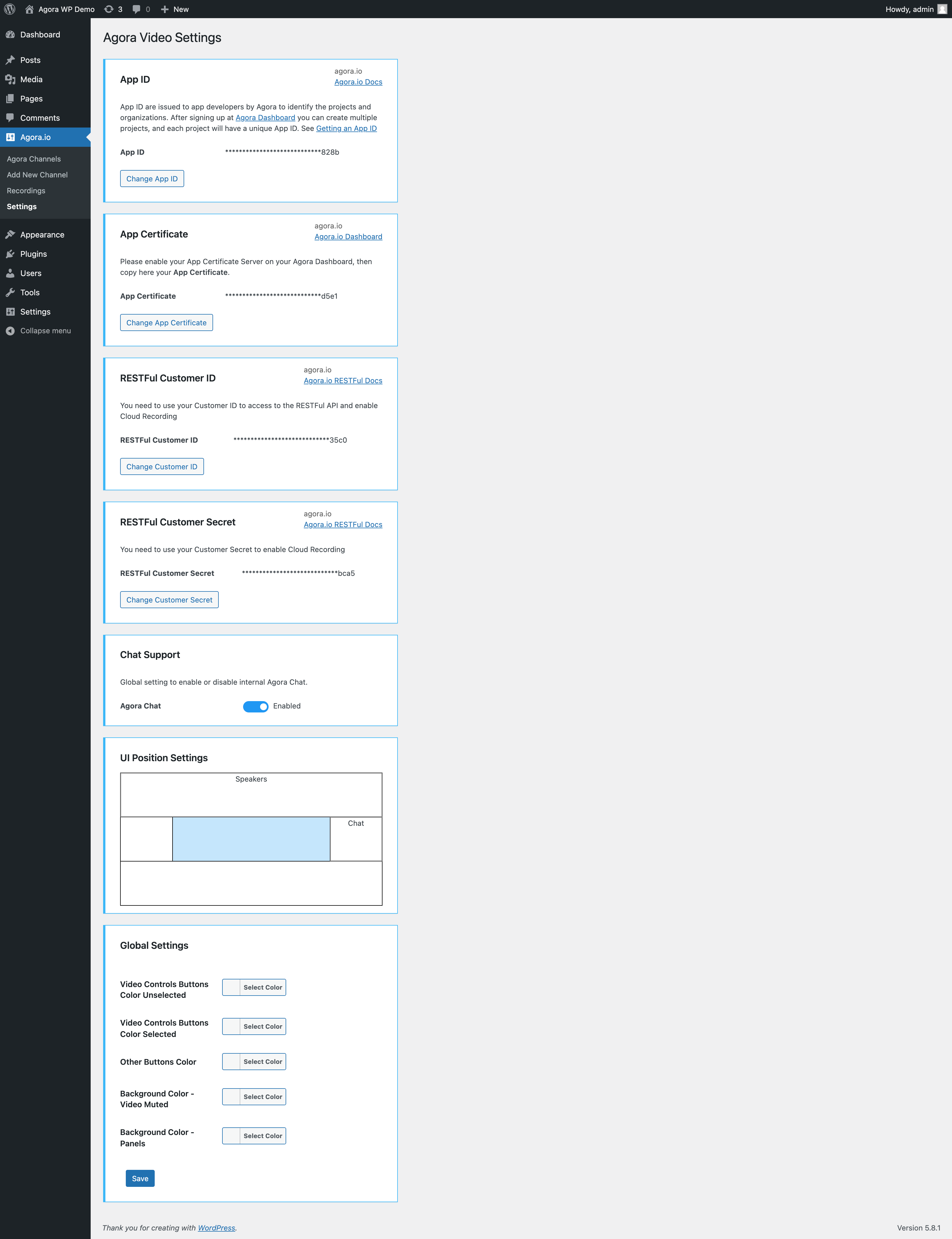This screenshot has height=1239, width=952.
Task: Click the Media icon in sidebar
Action: (10, 79)
